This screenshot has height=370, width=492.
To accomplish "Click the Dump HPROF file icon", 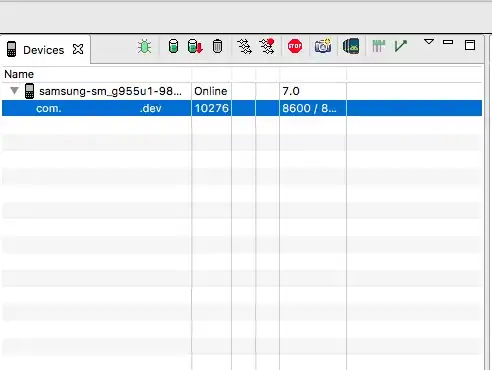I will pos(195,46).
